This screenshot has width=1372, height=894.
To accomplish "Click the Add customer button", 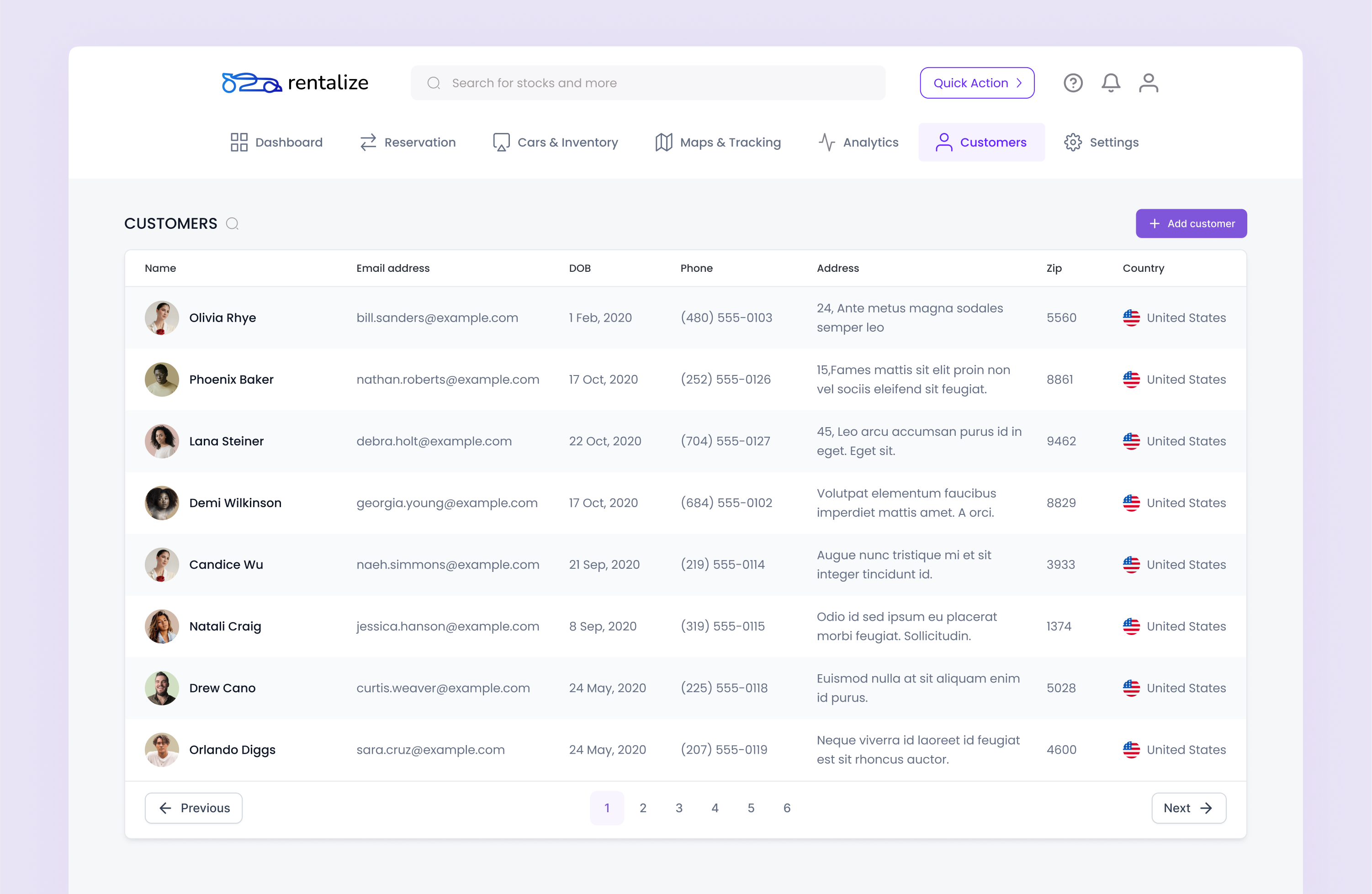I will pos(1191,224).
